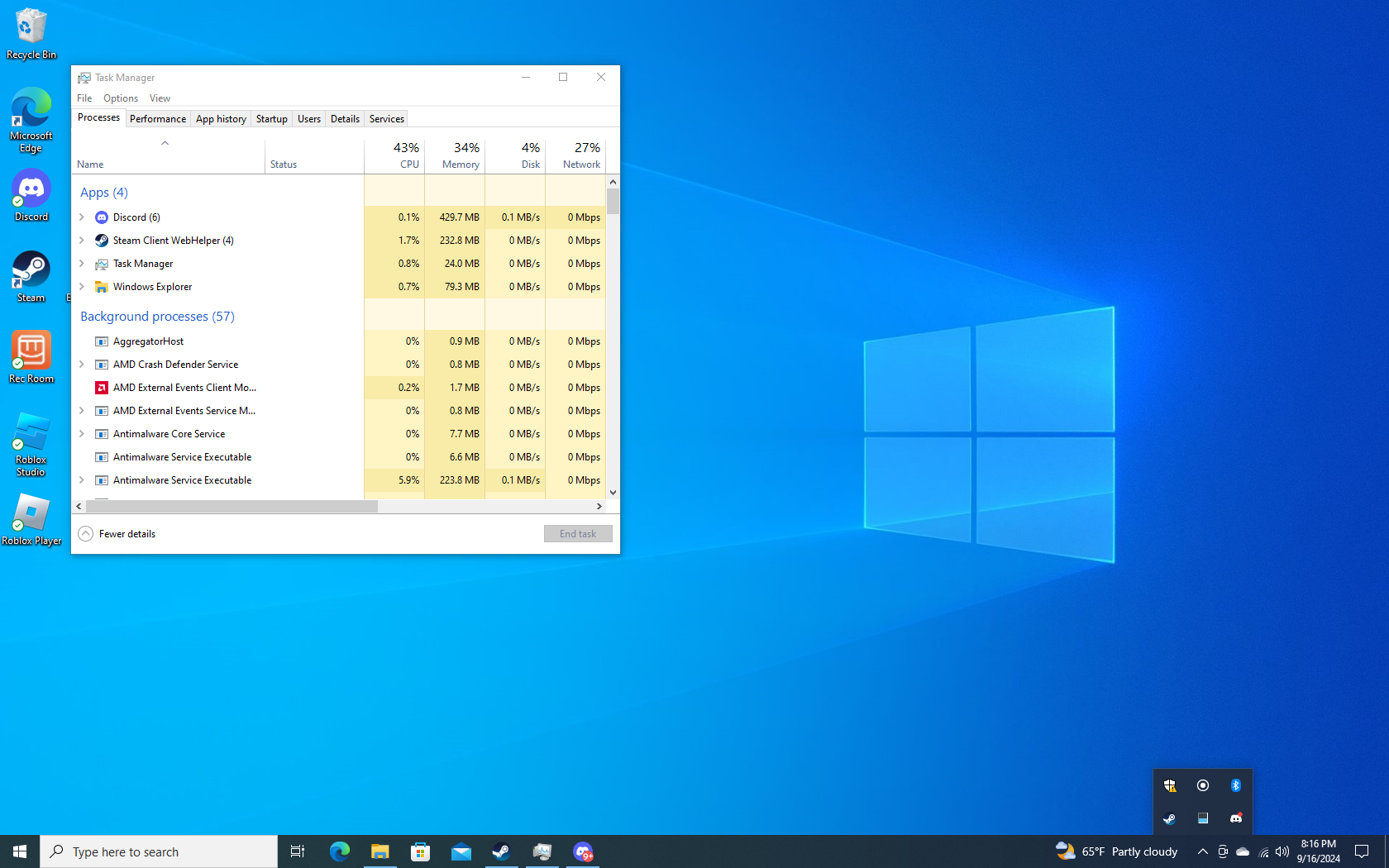Switch to the Performance tab

tap(158, 119)
